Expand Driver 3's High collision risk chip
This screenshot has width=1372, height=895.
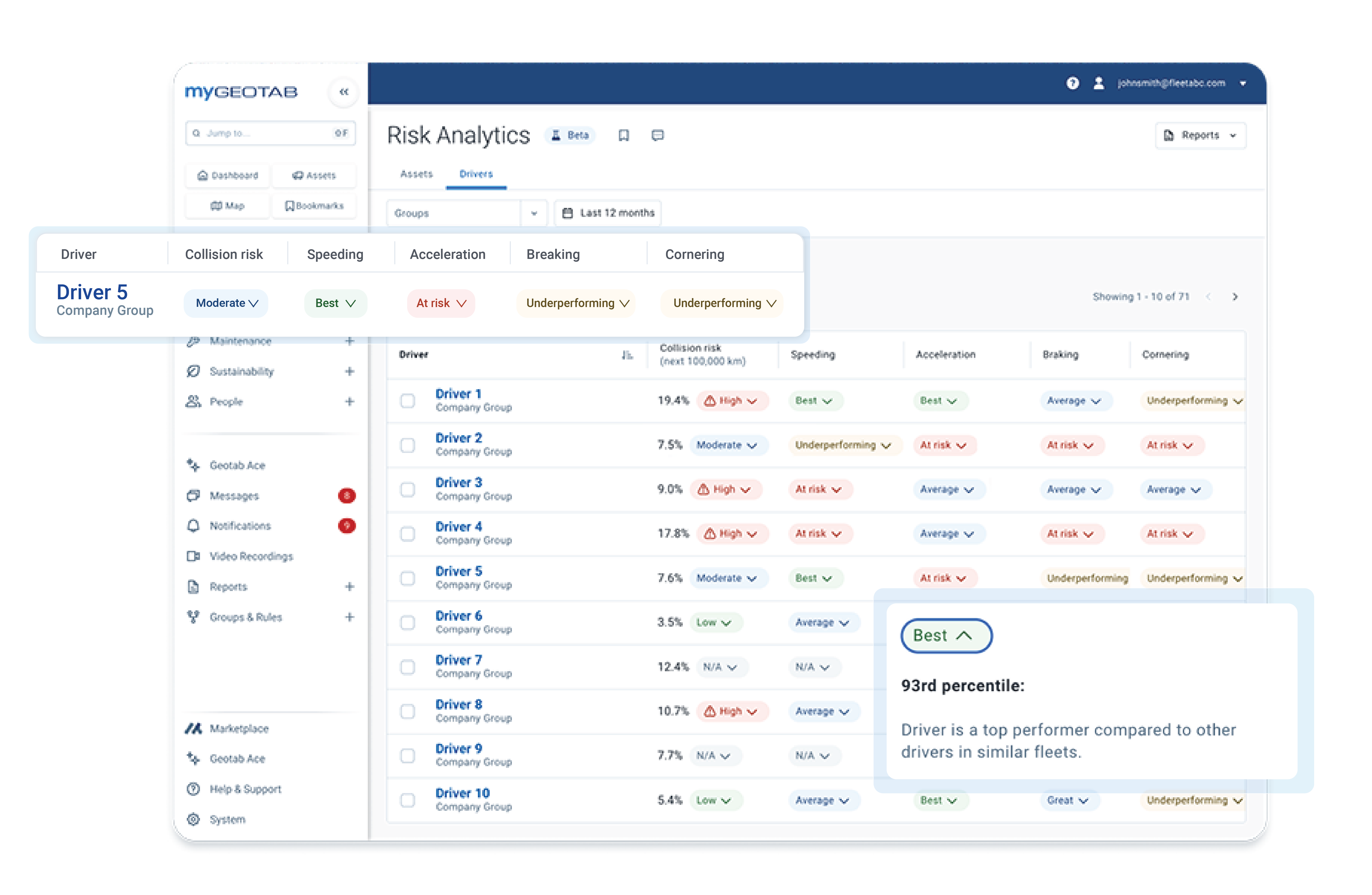(726, 489)
